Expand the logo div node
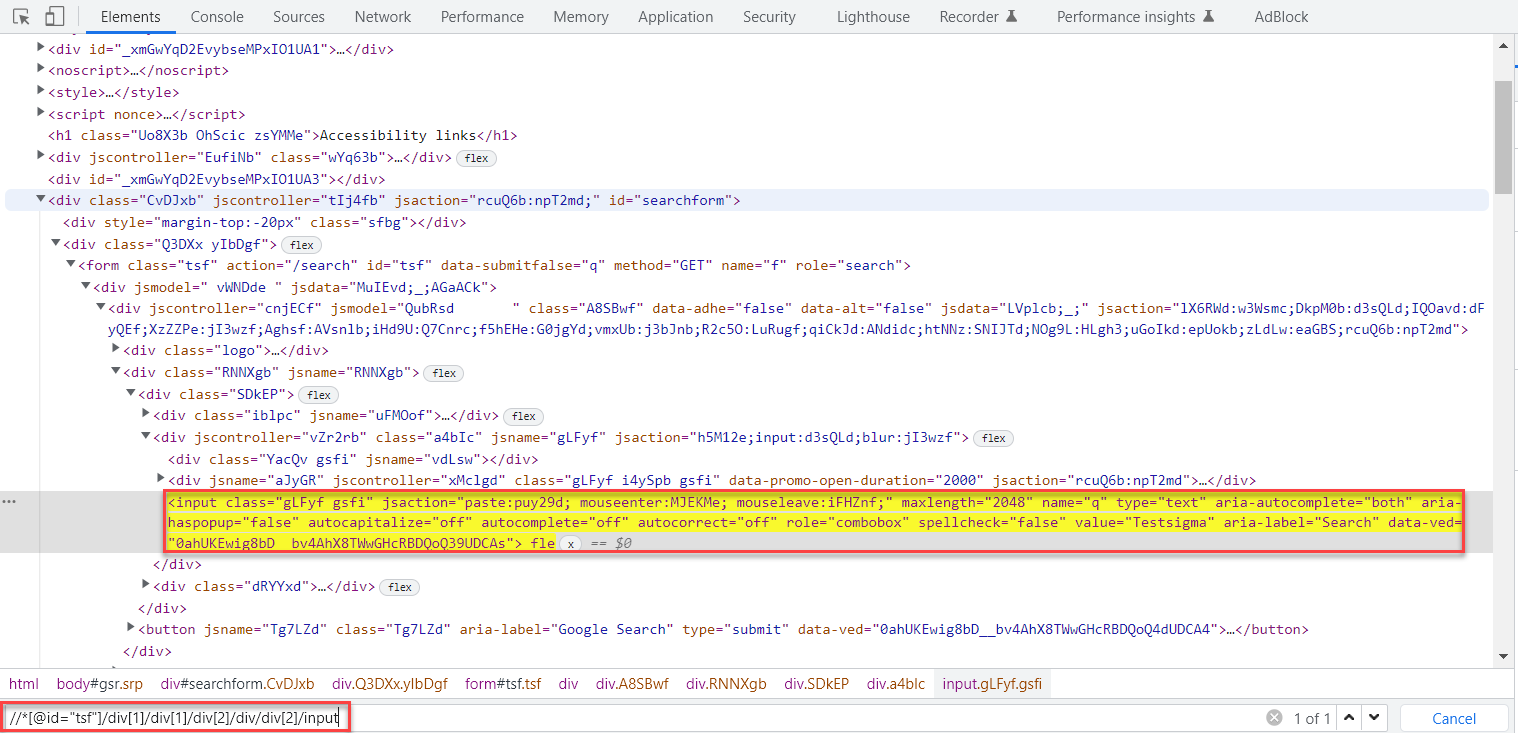1518x733 pixels. pyautogui.click(x=116, y=350)
